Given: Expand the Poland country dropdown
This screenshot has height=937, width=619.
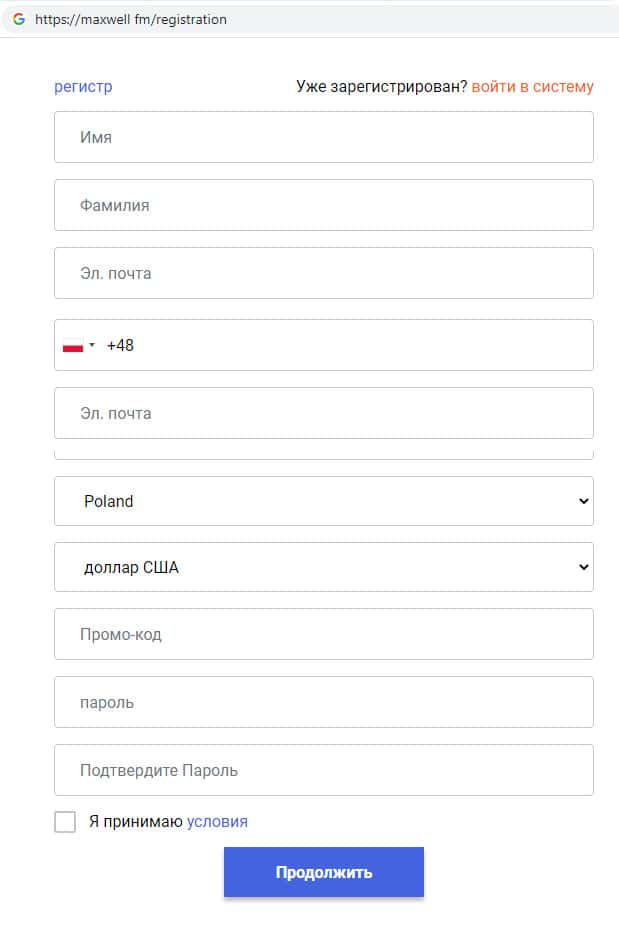Looking at the screenshot, I should (323, 501).
